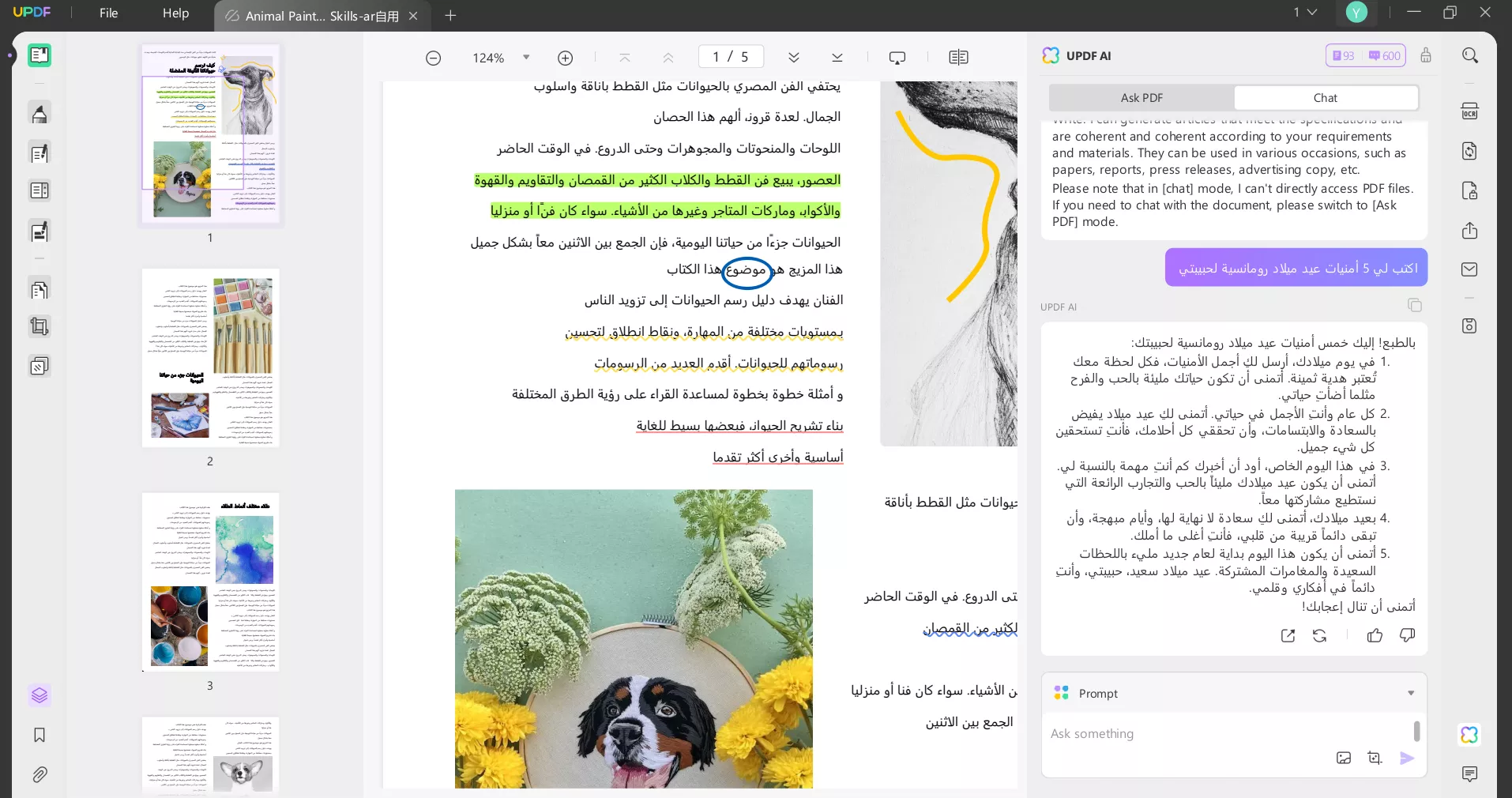
Task: Dislike the AI response with thumbs down
Action: pos(1407,636)
